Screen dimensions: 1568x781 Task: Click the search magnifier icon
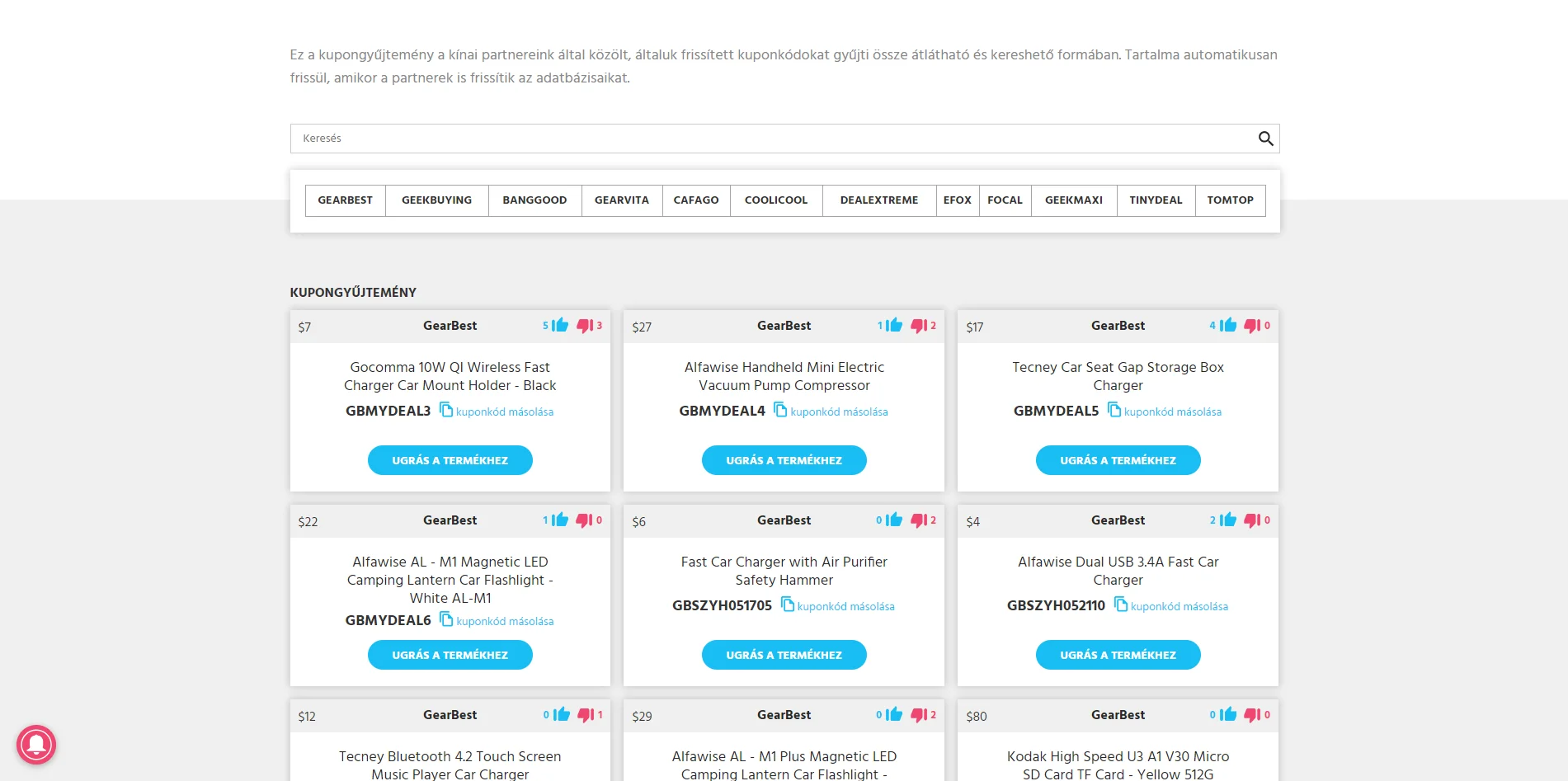point(1265,139)
